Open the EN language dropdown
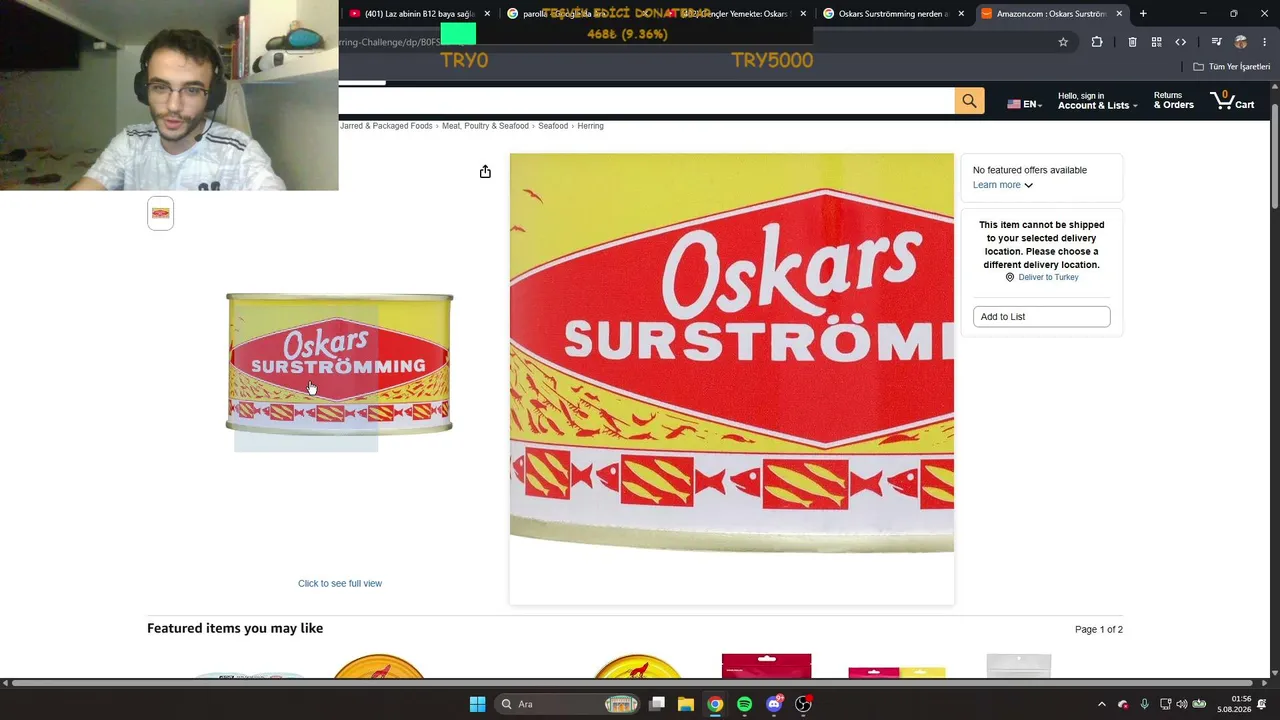 (x=1025, y=104)
